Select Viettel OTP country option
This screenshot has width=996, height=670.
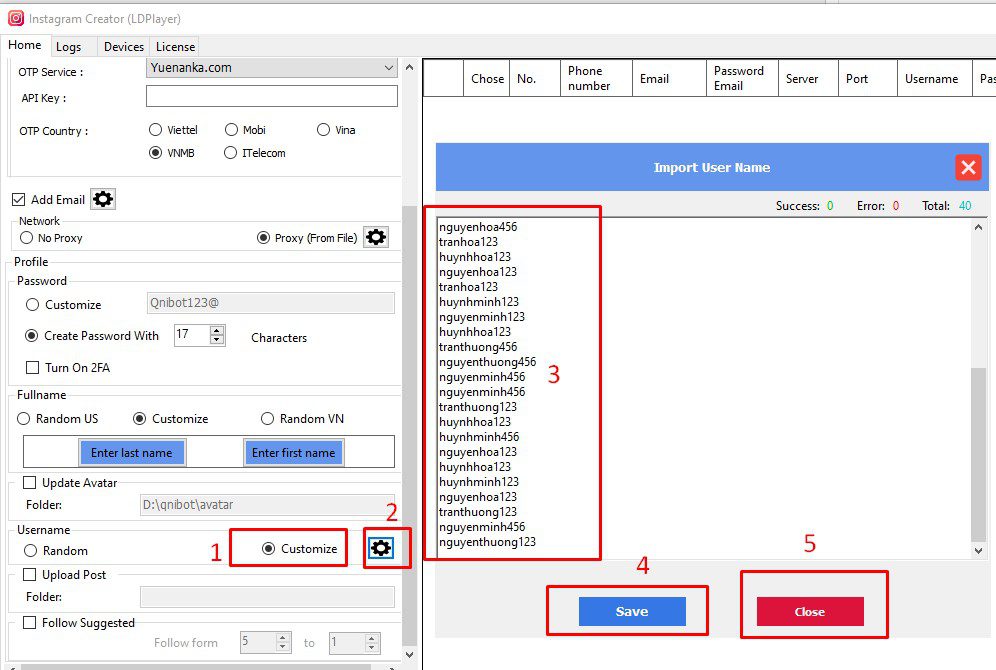[156, 130]
